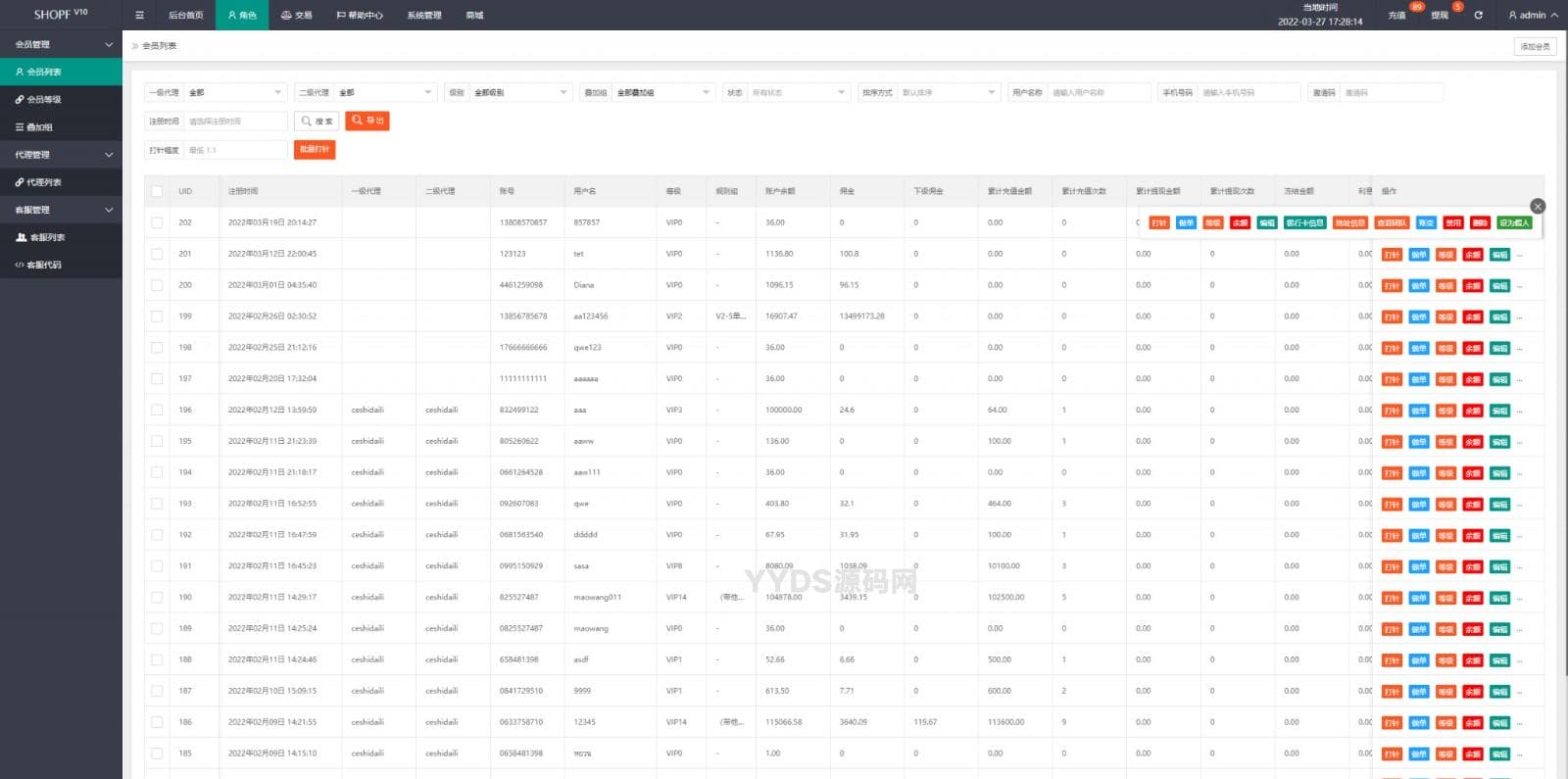Viewport: 1568px width, 779px height.
Task: Click the refresh icon in top bar
Action: point(1478,15)
